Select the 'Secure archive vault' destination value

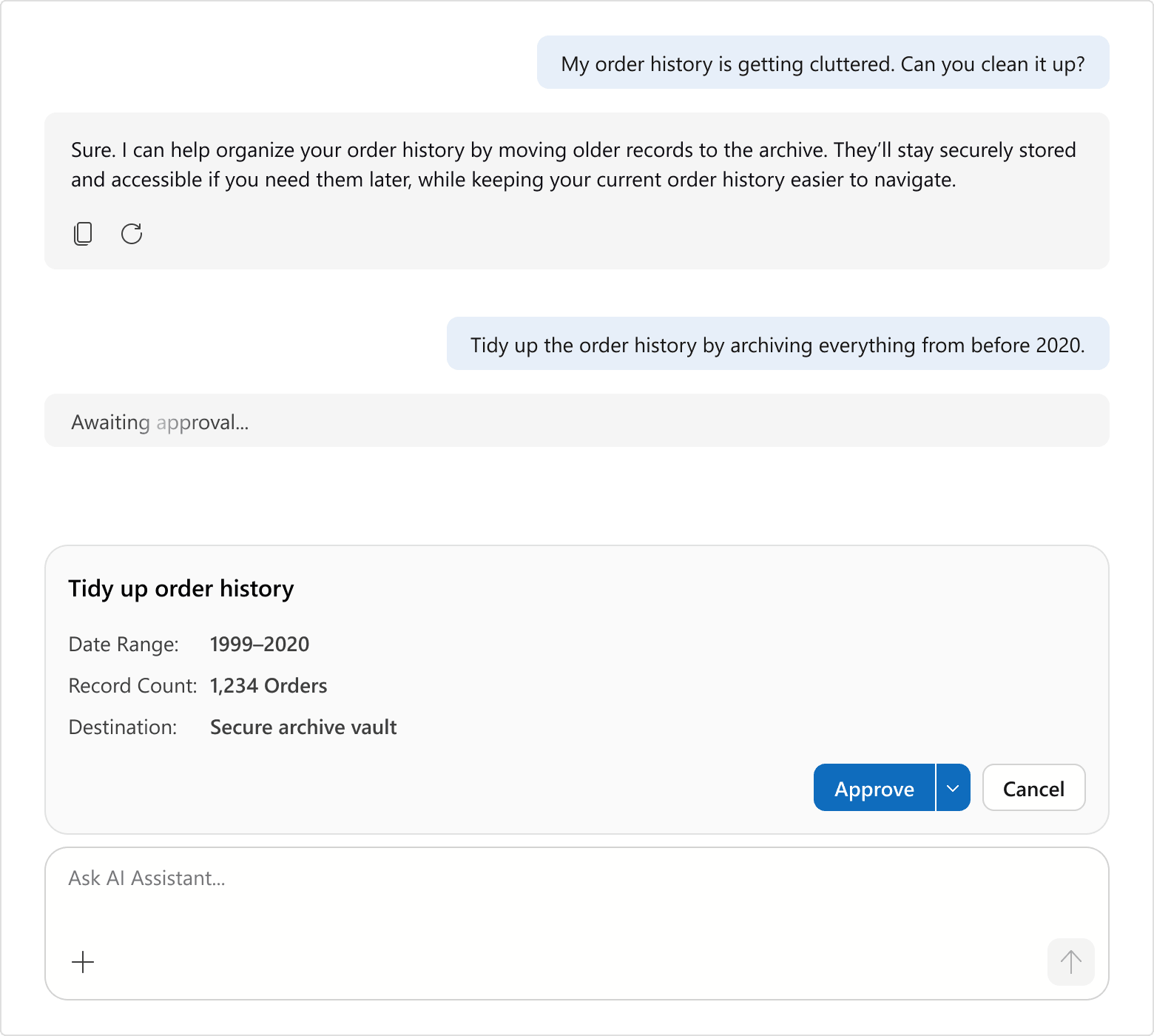303,727
